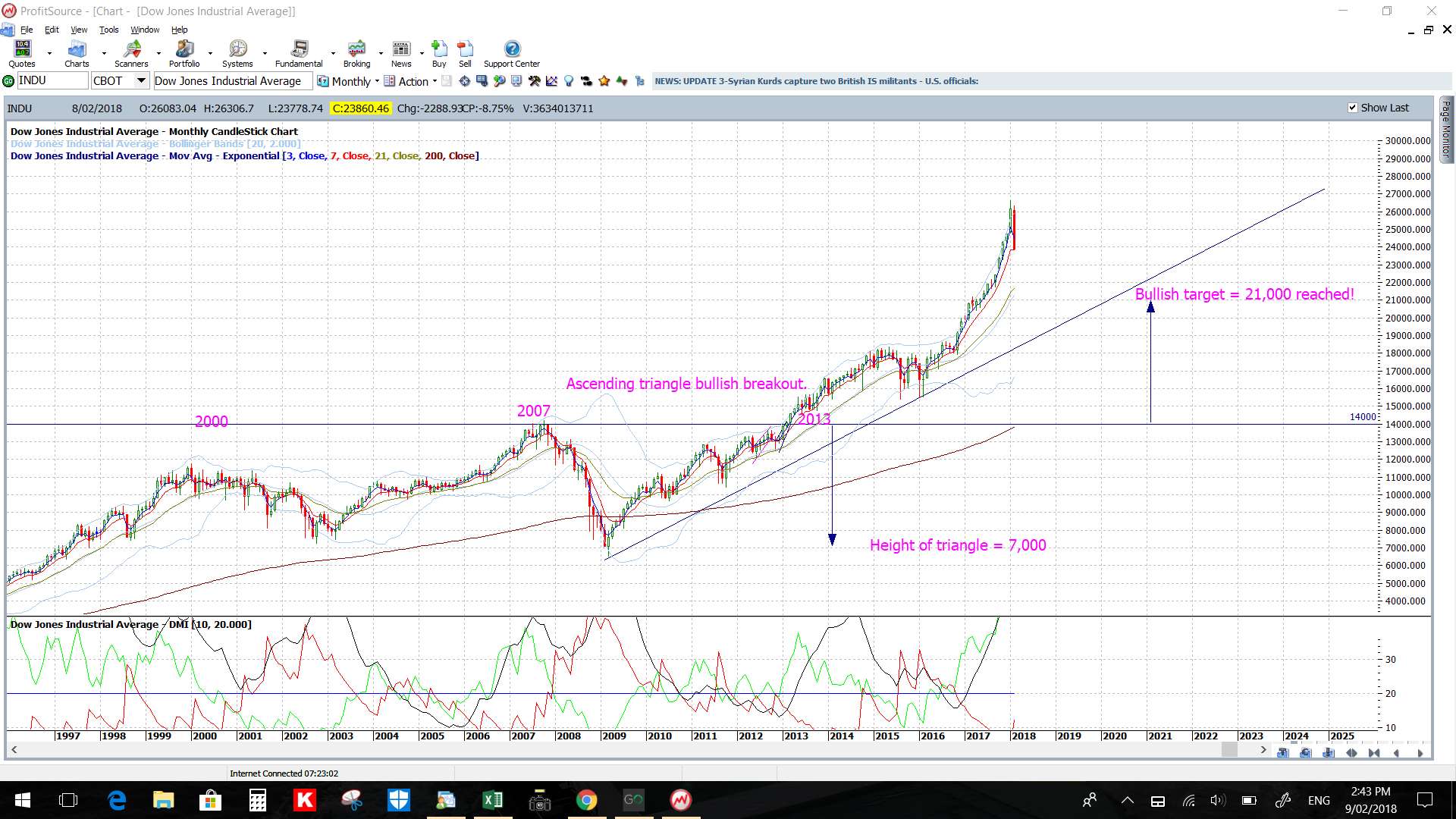Click the Dow Jones Industrial Average name field
Screen dimensions: 1456x819
pos(233,81)
